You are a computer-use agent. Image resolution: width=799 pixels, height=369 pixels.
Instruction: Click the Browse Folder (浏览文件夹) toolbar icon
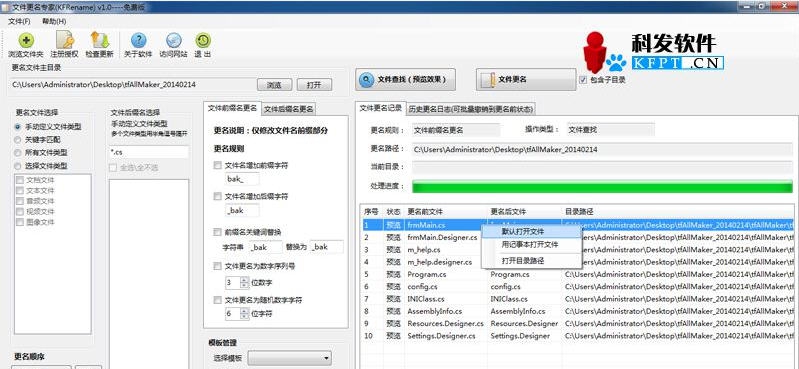[x=25, y=40]
